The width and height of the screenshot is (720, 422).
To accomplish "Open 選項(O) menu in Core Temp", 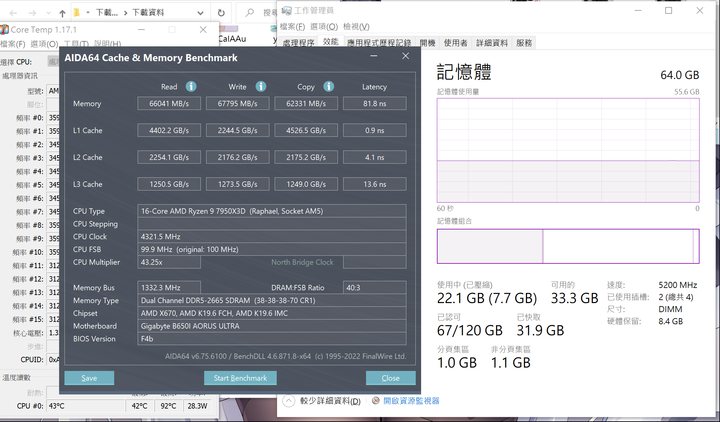I will (x=44, y=44).
